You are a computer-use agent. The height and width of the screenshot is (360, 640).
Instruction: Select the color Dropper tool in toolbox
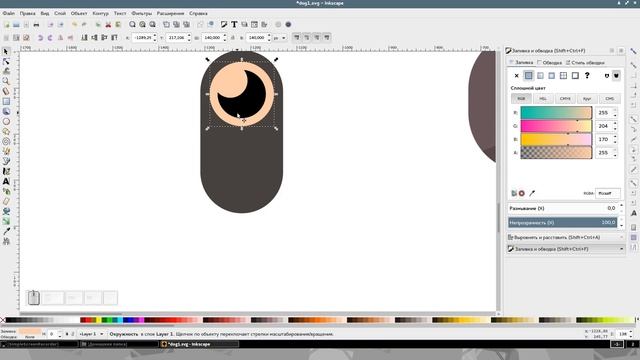[x=6, y=231]
